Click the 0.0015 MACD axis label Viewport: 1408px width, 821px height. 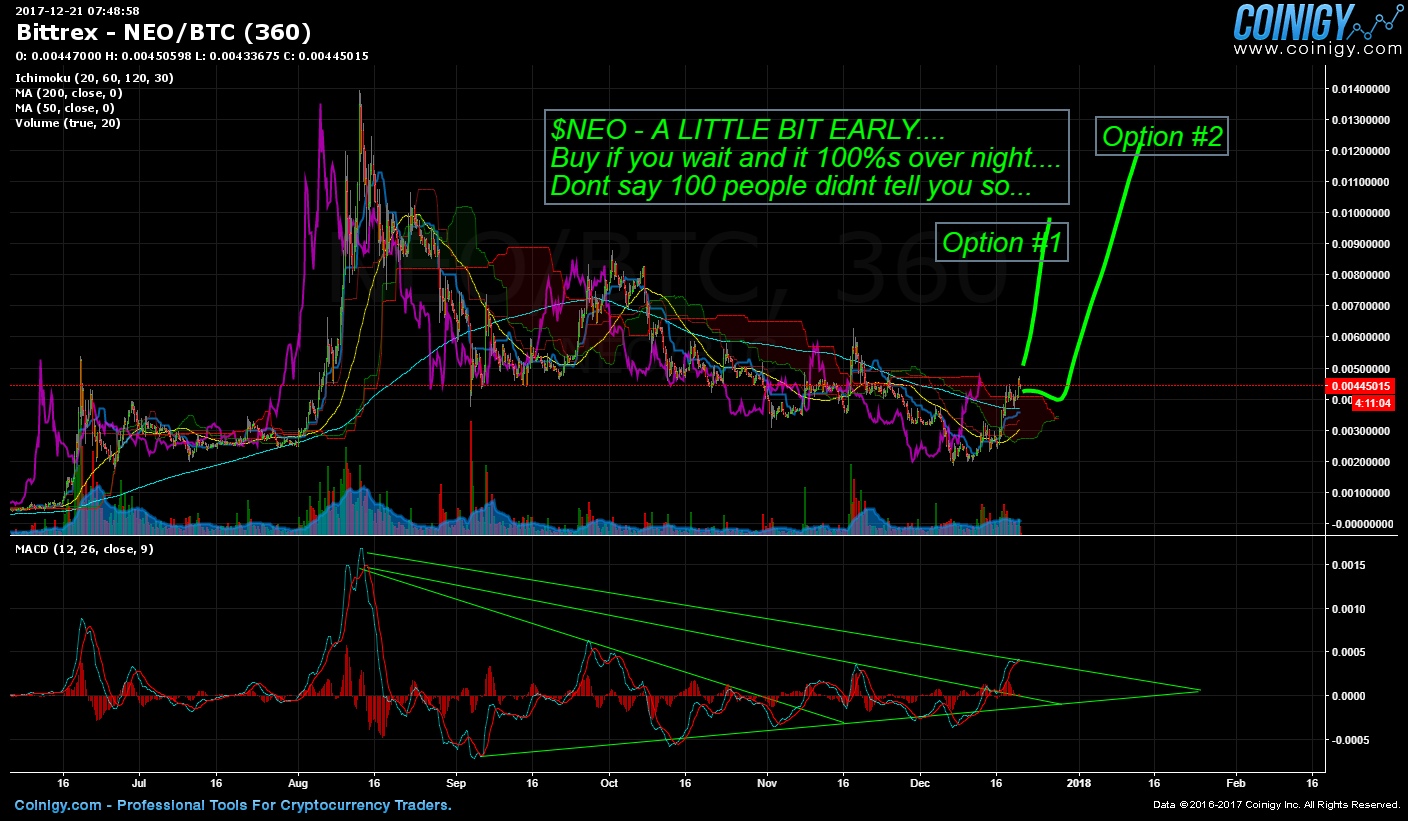coord(1349,565)
